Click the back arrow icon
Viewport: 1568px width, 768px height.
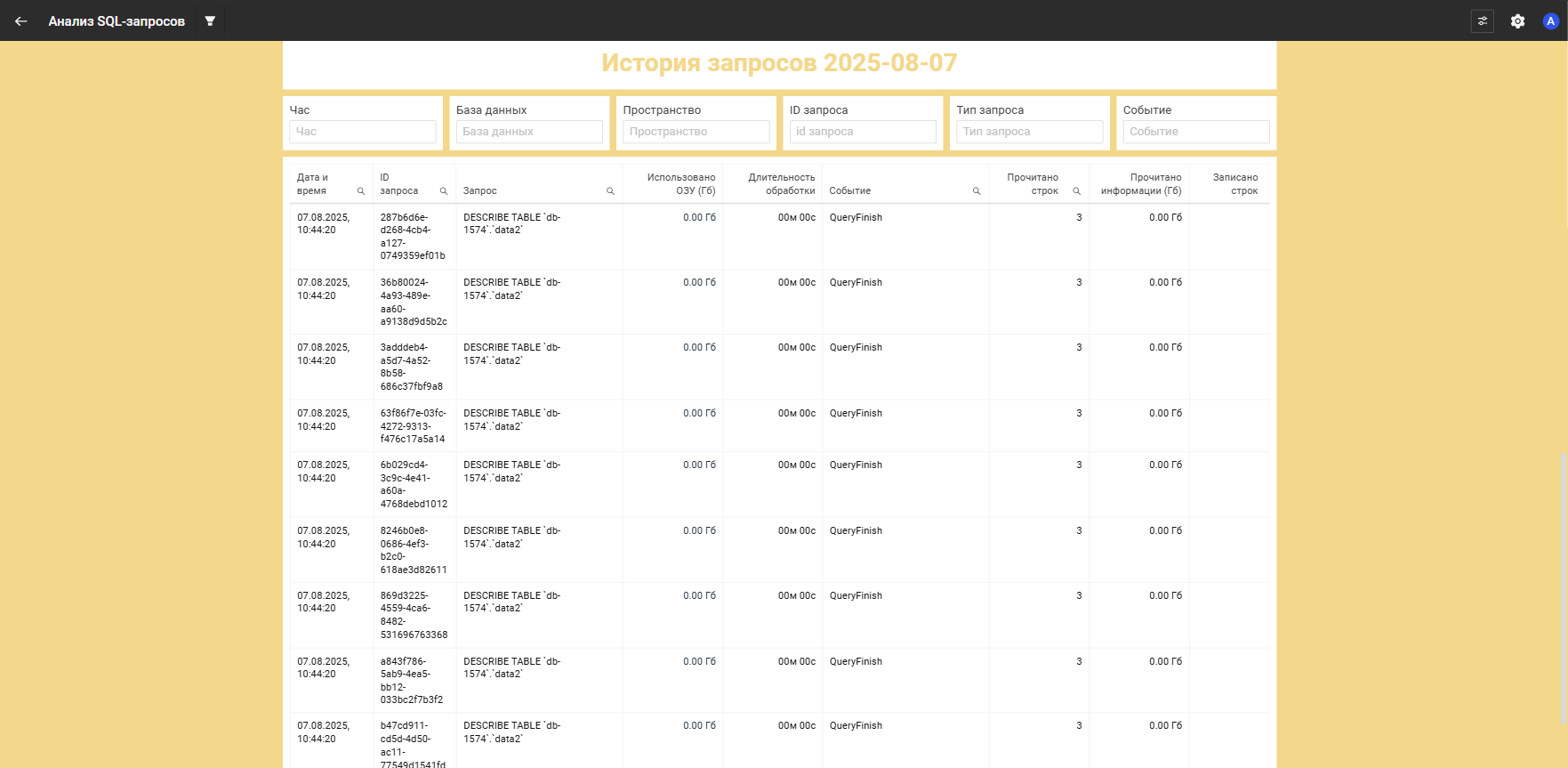click(x=21, y=21)
